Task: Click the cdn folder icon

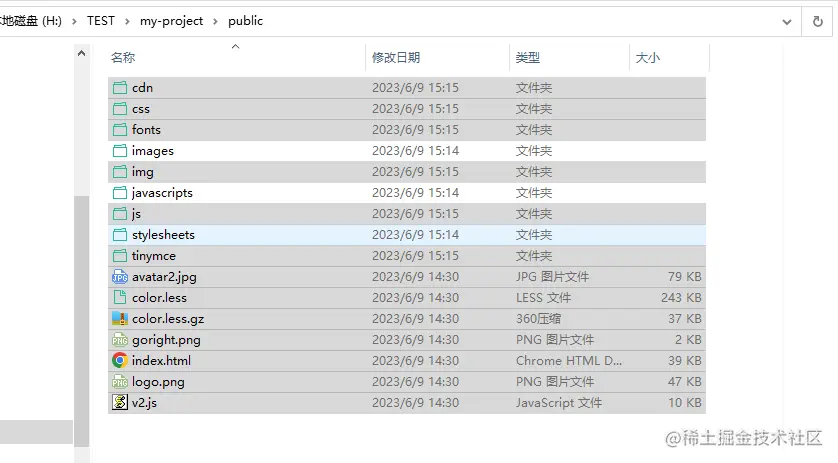Action: pyautogui.click(x=120, y=88)
